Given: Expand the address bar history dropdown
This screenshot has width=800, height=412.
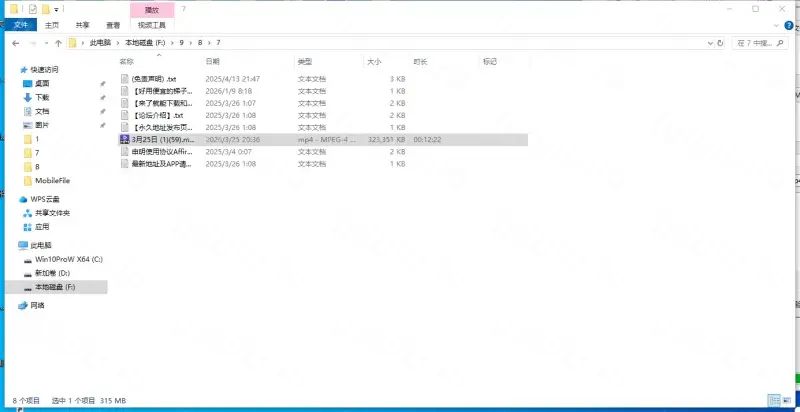Looking at the screenshot, I should click(708, 43).
